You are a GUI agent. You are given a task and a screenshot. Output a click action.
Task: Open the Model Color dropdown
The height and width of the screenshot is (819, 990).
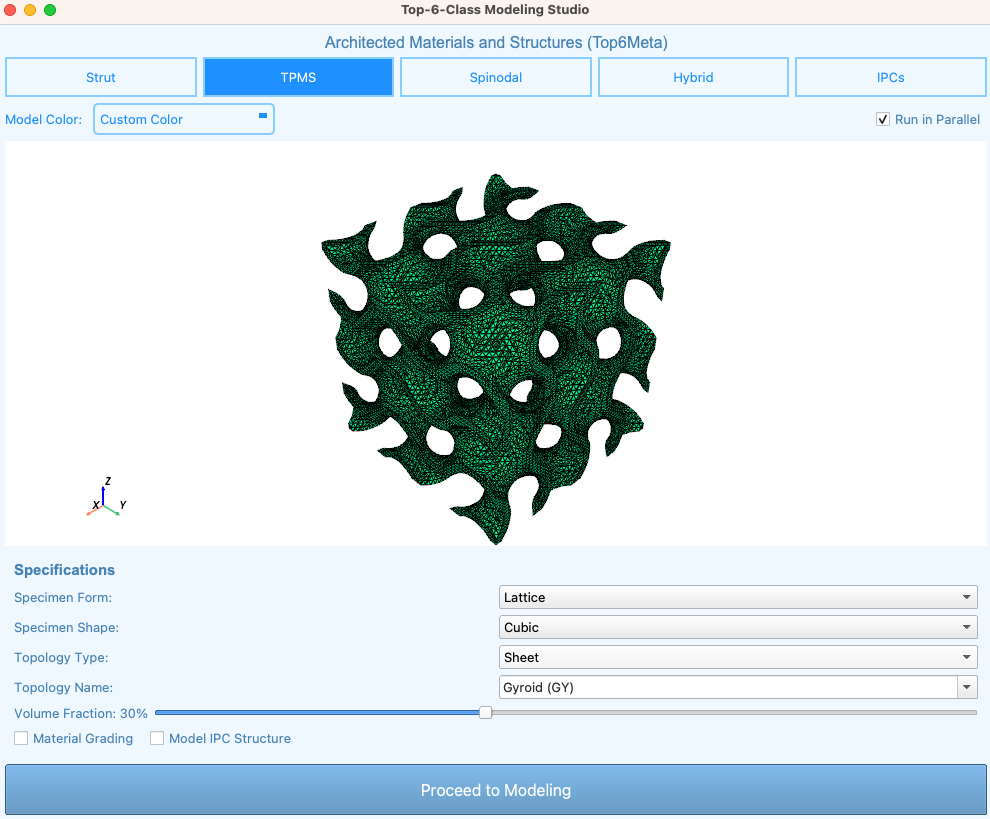(x=184, y=119)
